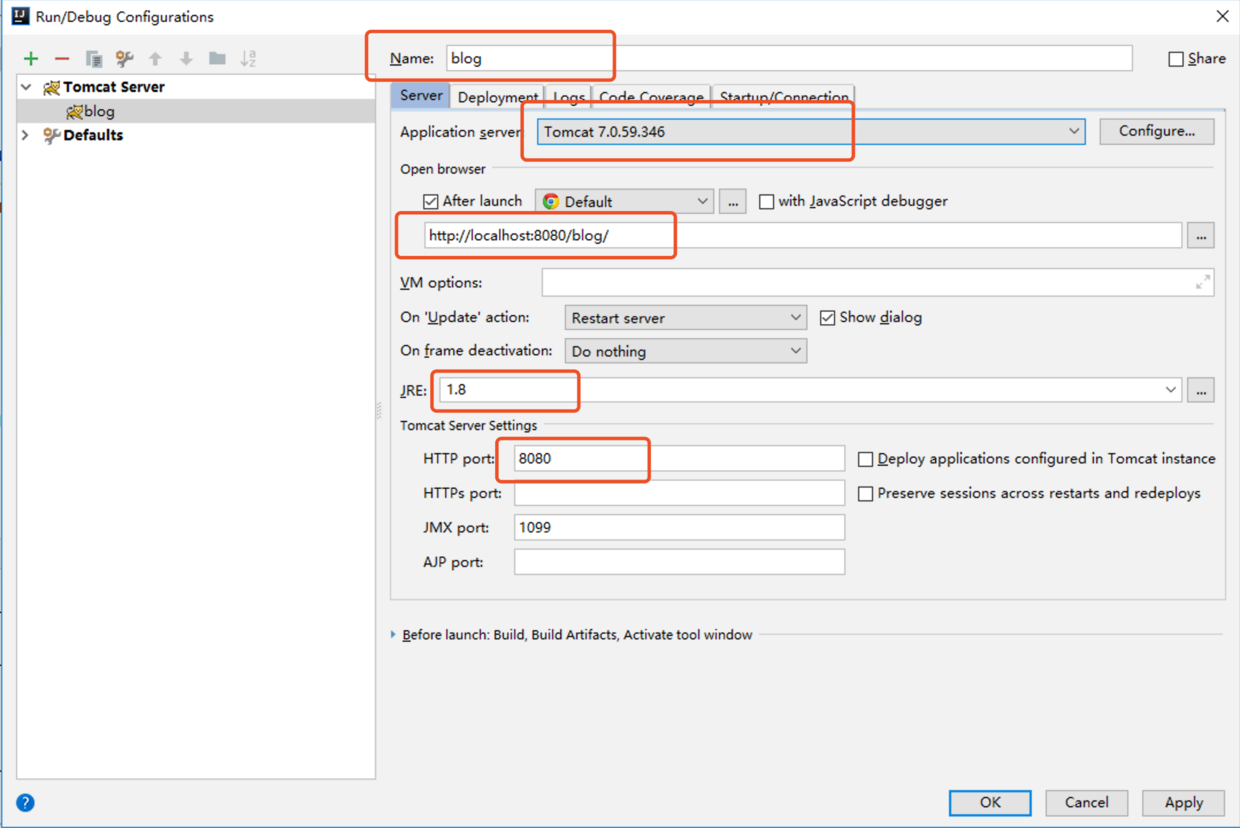Move configuration down arrow icon
1240x828 pixels.
[186, 59]
